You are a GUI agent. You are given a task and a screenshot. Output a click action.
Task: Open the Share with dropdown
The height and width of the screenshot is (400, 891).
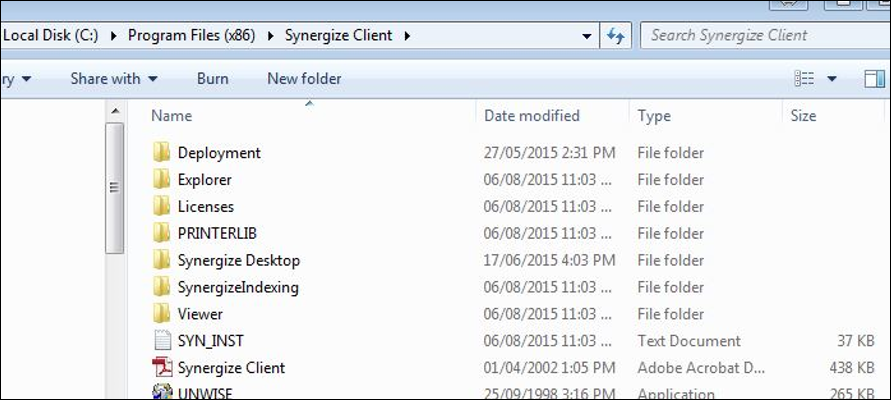tap(114, 78)
